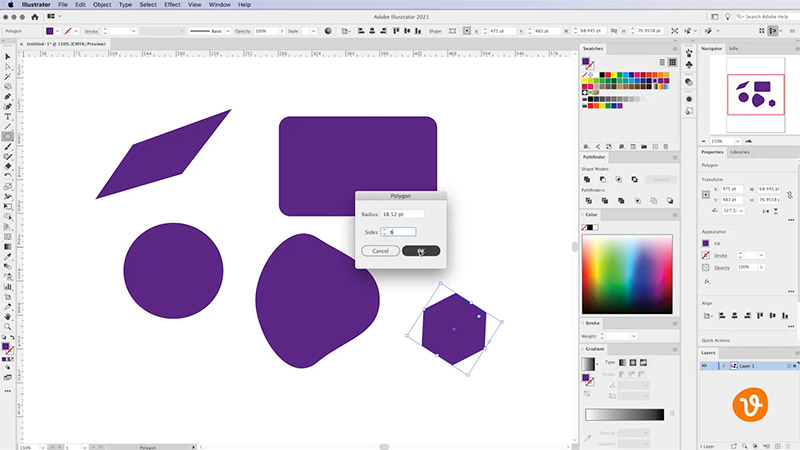Viewport: 800px width, 450px height.
Task: Expand Layer 1 disclosure arrow
Action: click(723, 366)
